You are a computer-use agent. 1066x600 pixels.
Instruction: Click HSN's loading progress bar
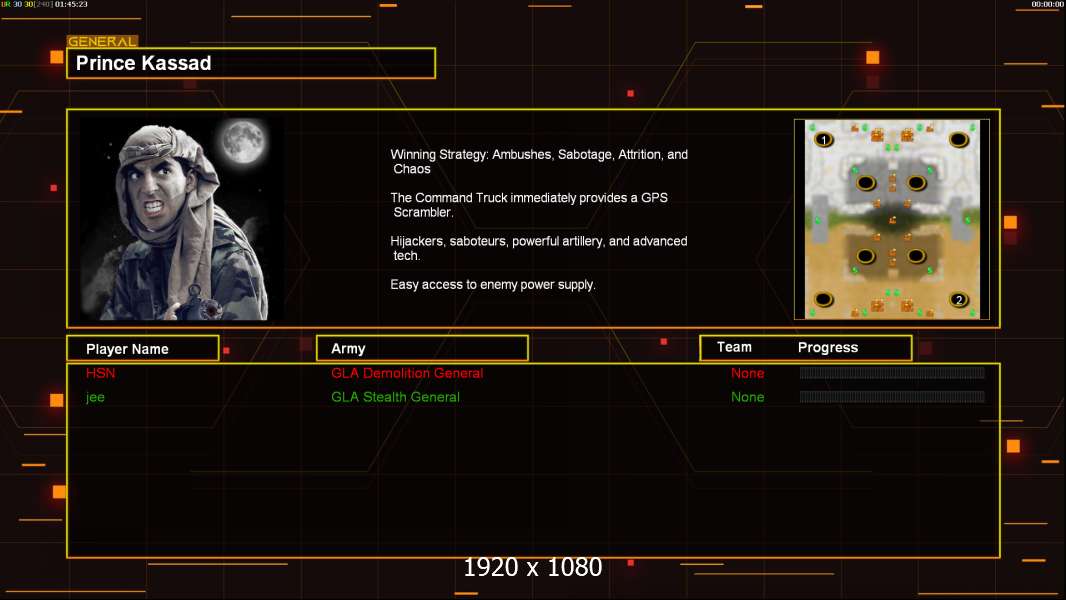tap(892, 372)
